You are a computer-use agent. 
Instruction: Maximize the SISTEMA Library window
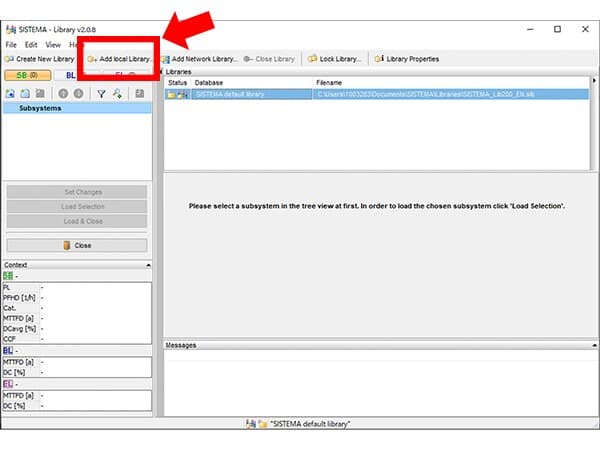coord(558,29)
